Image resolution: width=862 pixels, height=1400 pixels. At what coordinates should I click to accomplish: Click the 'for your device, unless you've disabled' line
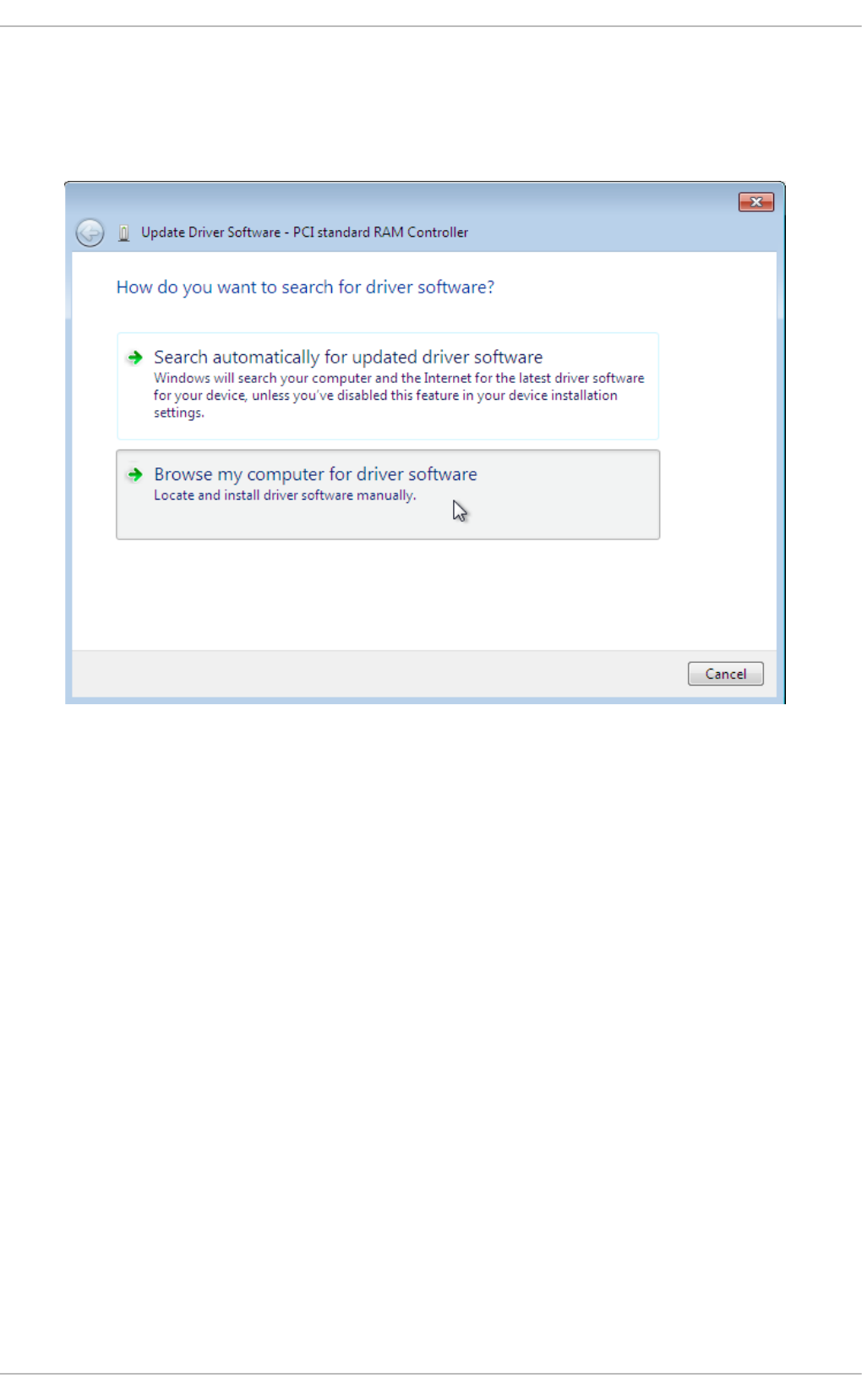(385, 396)
